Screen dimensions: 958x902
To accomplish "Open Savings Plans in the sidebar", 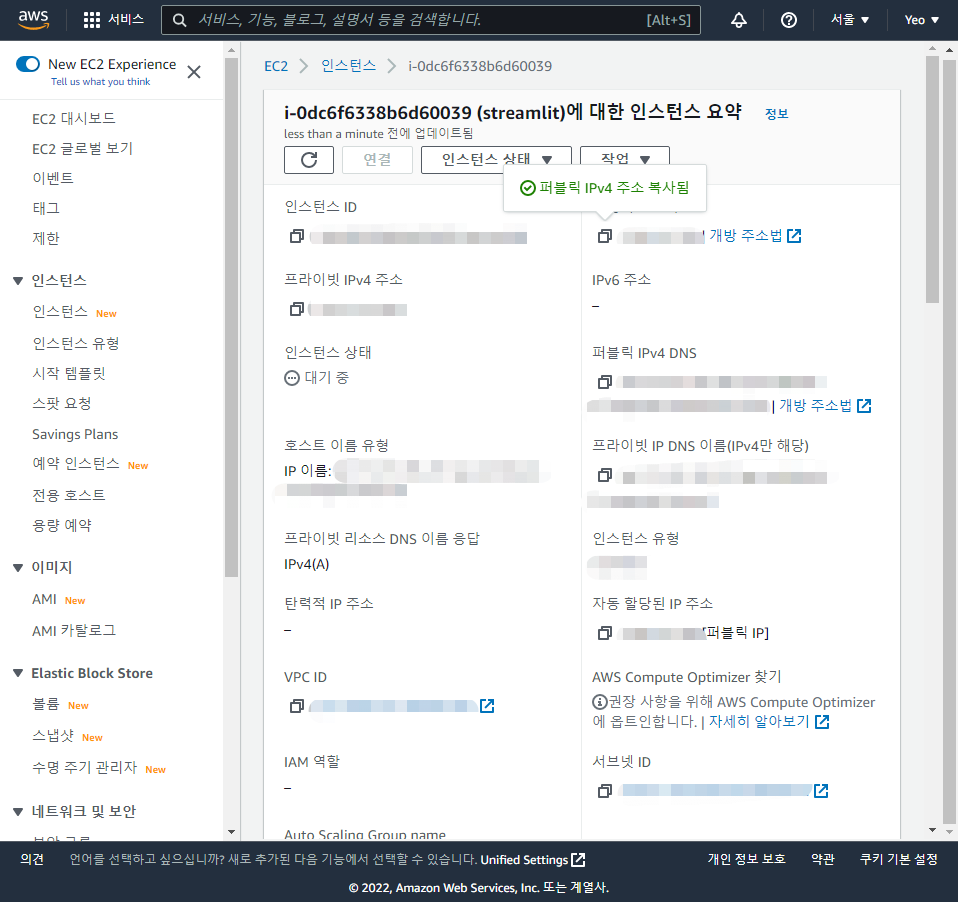I will tap(75, 434).
